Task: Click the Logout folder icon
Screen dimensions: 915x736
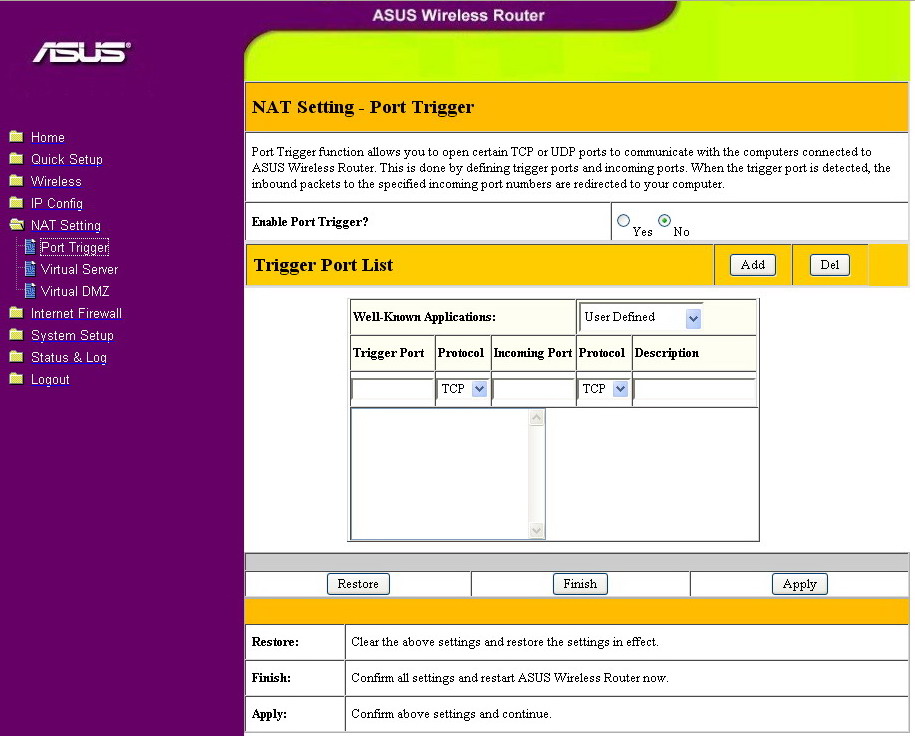Action: coord(16,379)
